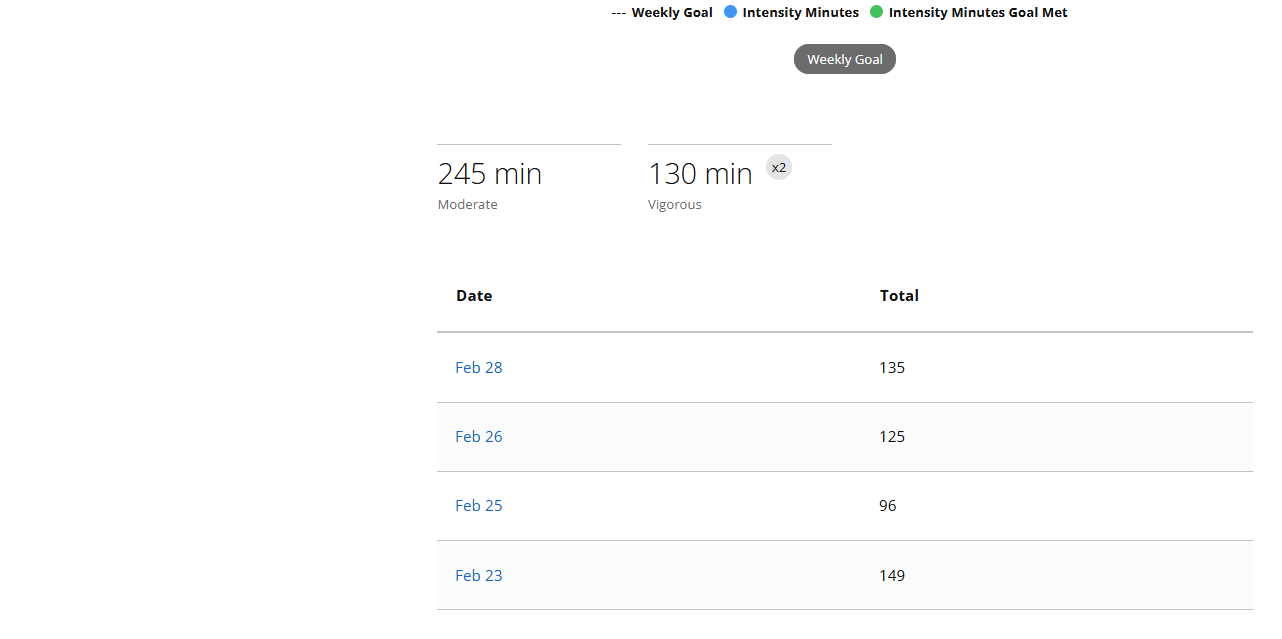
Task: Sort by the Total column header
Action: coord(899,296)
